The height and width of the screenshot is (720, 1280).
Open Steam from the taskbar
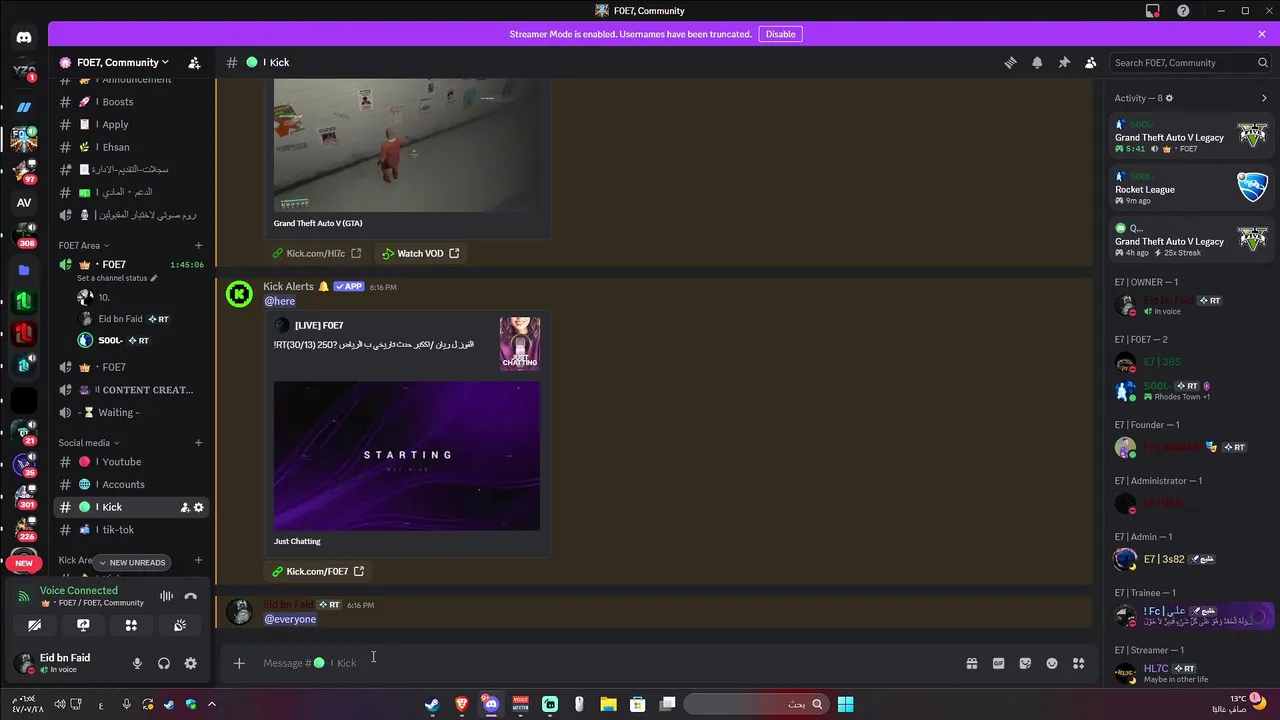pos(432,704)
